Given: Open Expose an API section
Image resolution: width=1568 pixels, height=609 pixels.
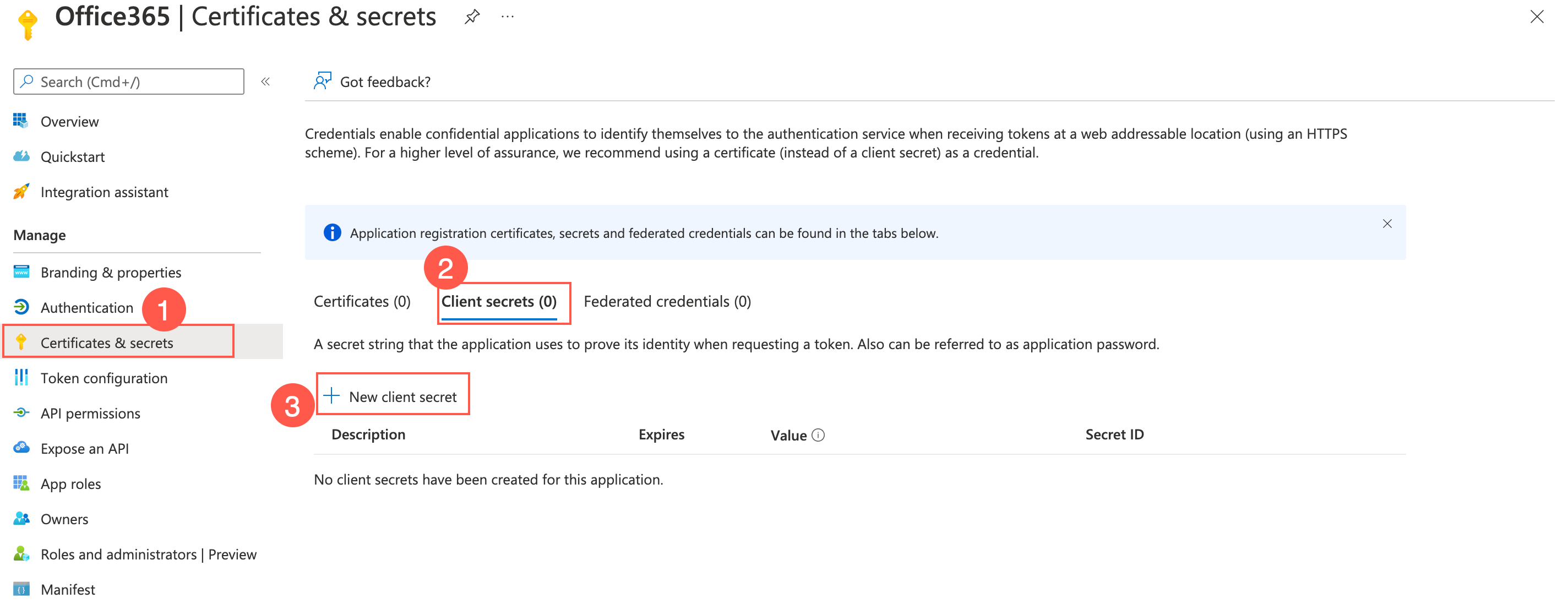Looking at the screenshot, I should 85,449.
